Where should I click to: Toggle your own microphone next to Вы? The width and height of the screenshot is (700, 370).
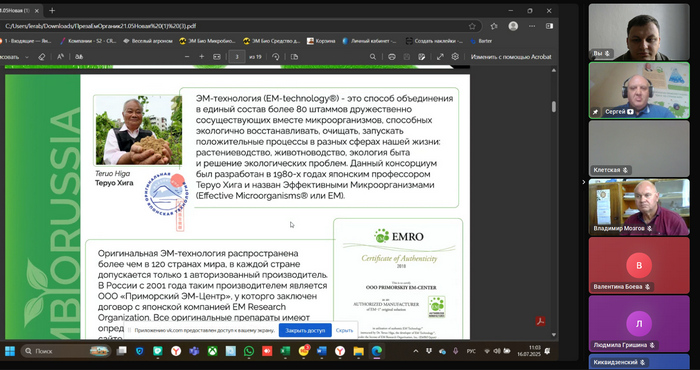(x=608, y=54)
